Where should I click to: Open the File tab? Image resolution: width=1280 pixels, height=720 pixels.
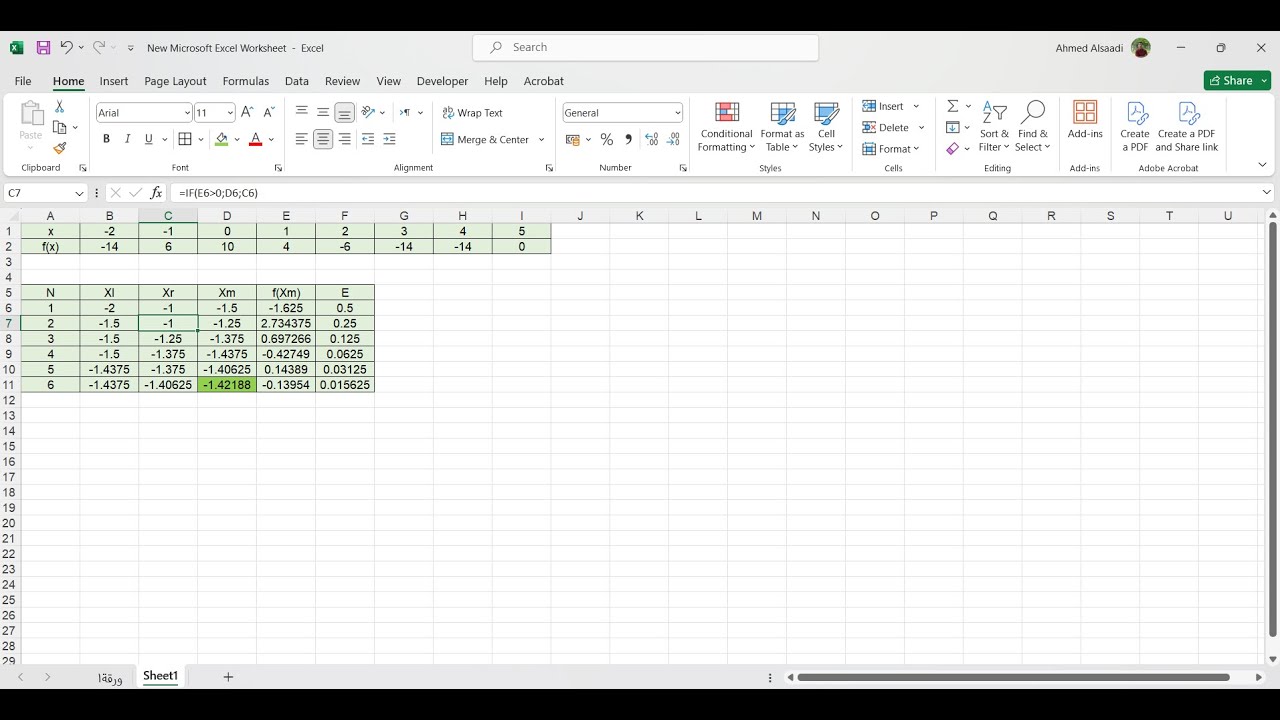(x=23, y=81)
